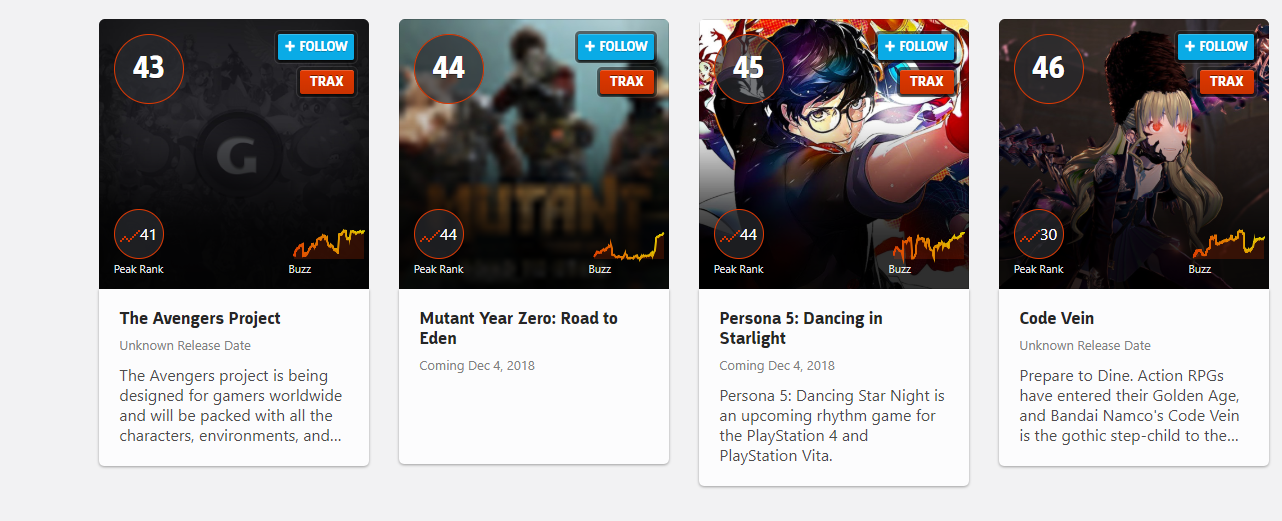Click TRAX on The Avengers Project card

coord(327,82)
